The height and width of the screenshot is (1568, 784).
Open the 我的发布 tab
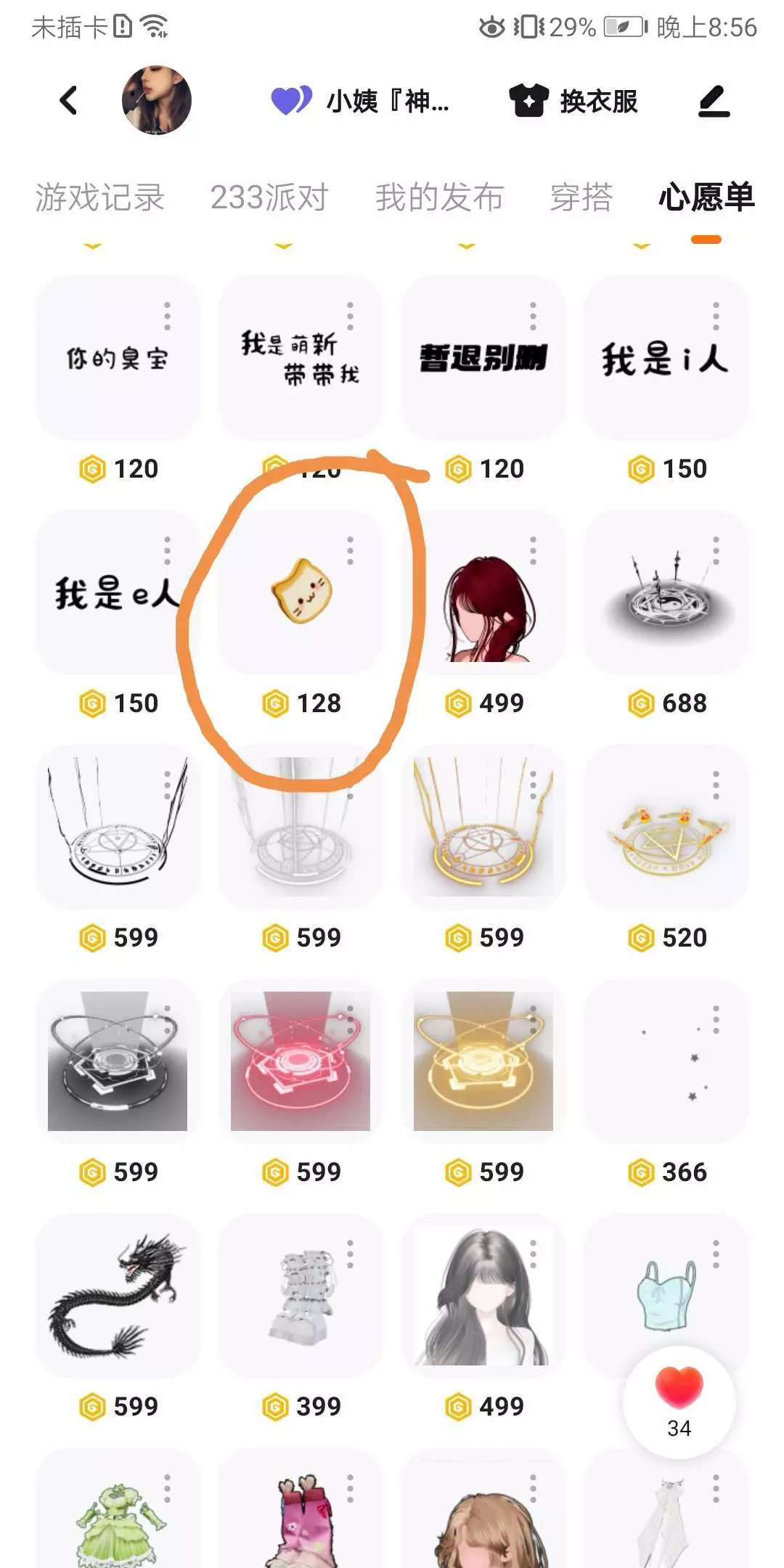tap(439, 197)
